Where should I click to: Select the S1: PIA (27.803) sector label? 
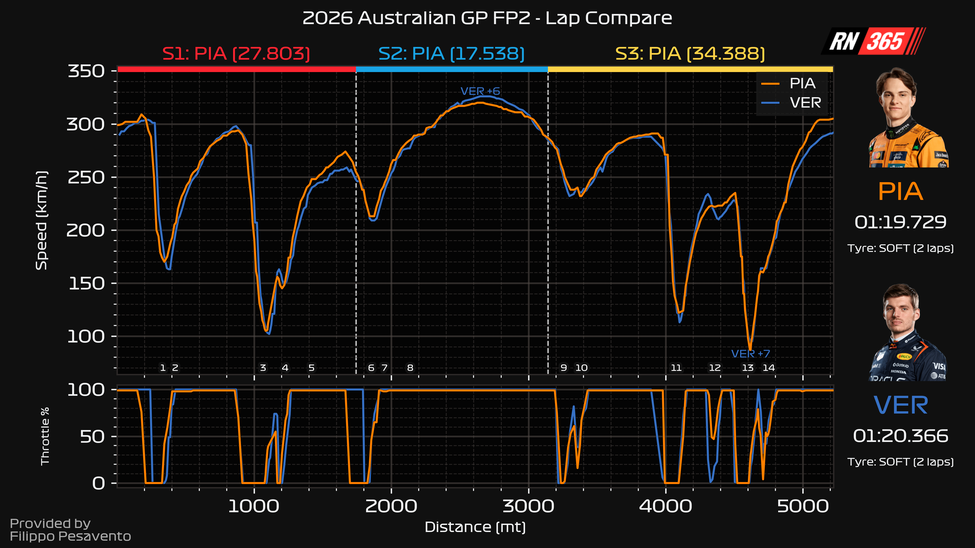[236, 53]
